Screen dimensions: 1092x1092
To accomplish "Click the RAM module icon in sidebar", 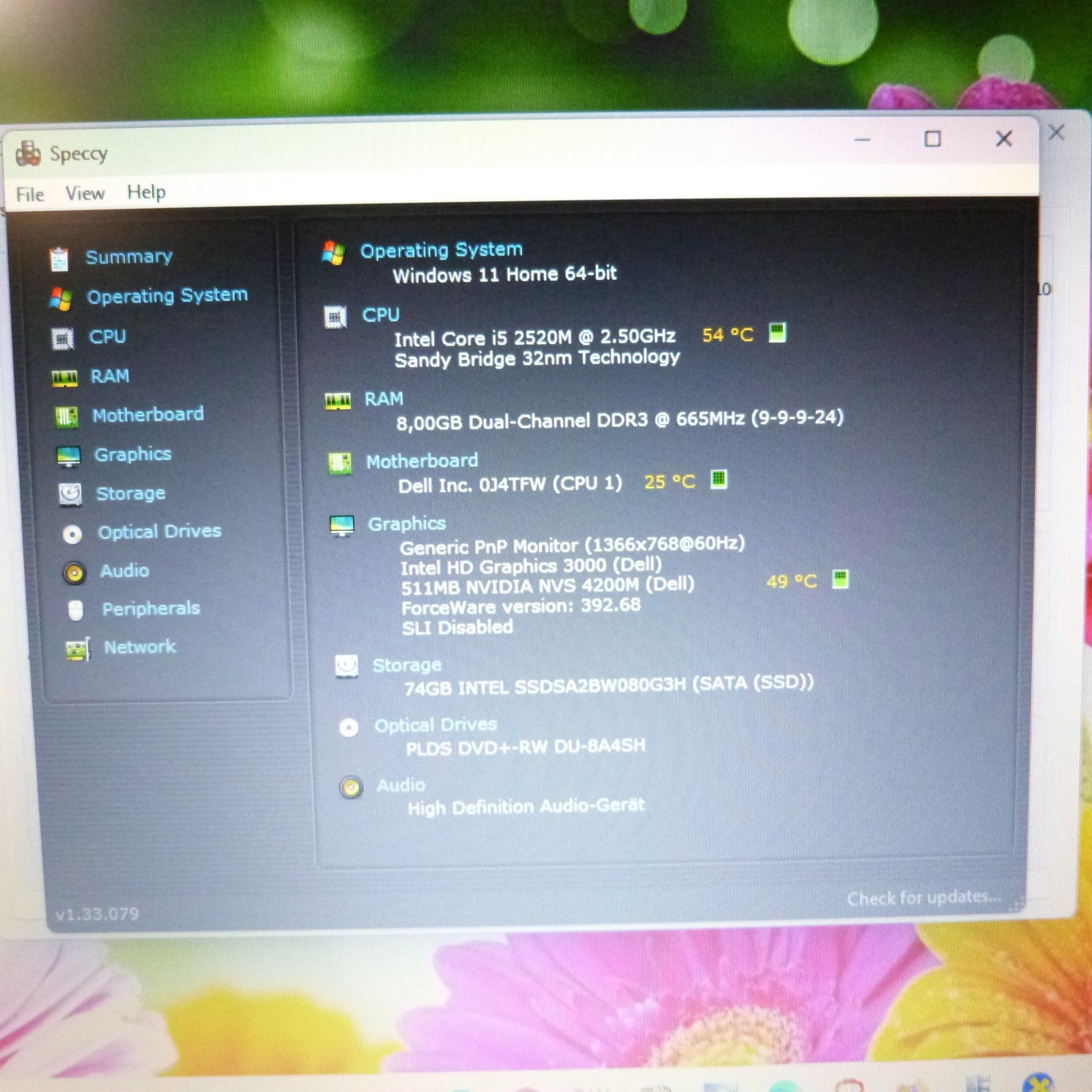I will click(65, 378).
